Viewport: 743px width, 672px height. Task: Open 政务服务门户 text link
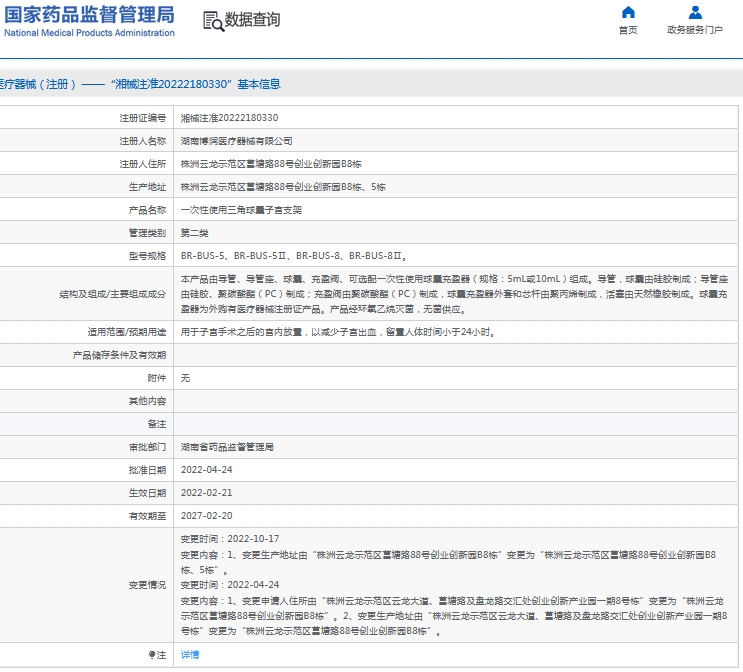pos(695,30)
